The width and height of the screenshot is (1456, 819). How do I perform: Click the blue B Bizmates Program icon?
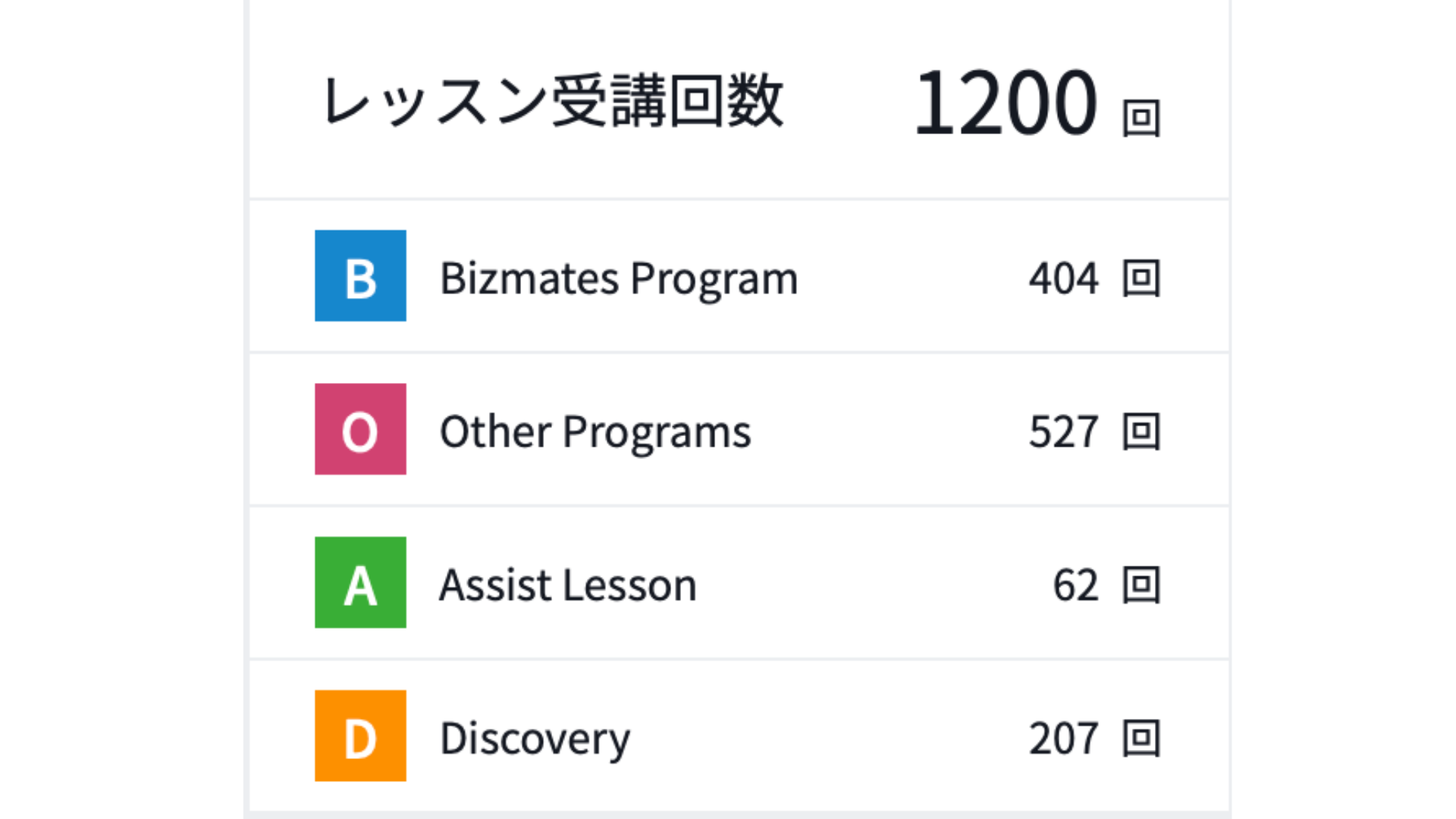pyautogui.click(x=360, y=276)
